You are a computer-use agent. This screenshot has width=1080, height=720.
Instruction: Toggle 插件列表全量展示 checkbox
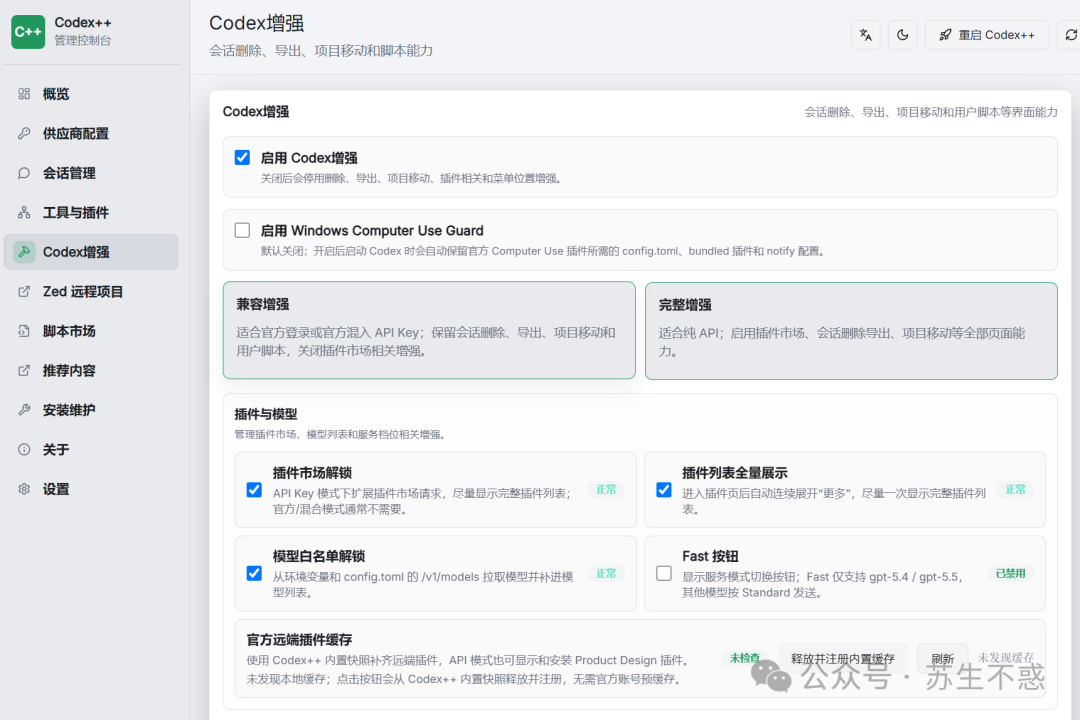pos(664,490)
